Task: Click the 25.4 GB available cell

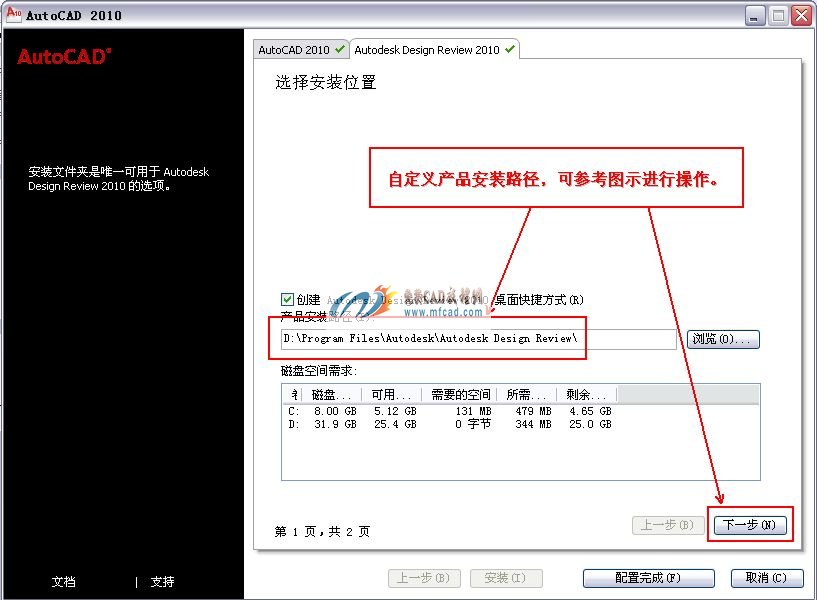Action: (395, 424)
